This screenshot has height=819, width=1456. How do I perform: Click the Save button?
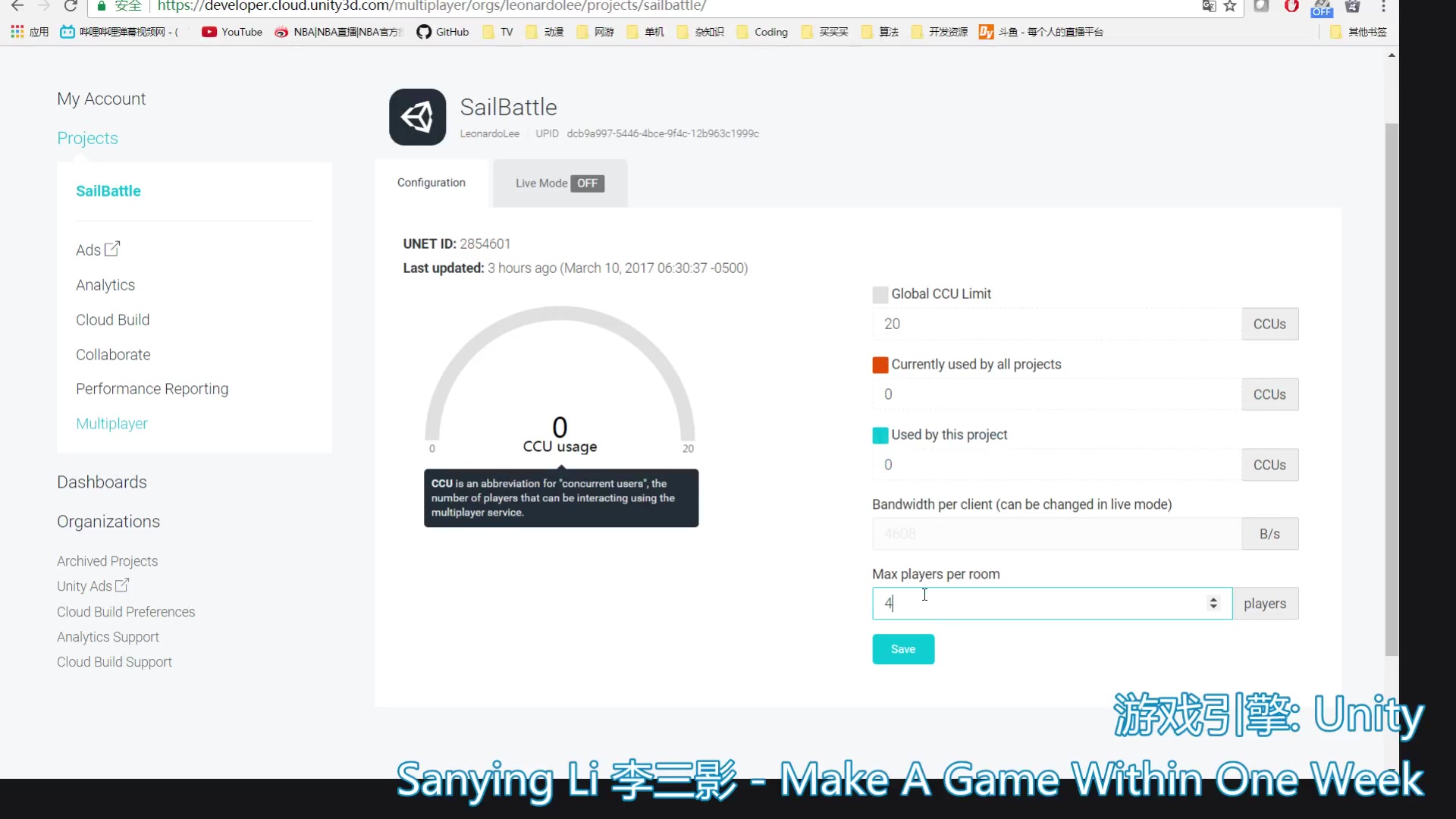click(903, 649)
